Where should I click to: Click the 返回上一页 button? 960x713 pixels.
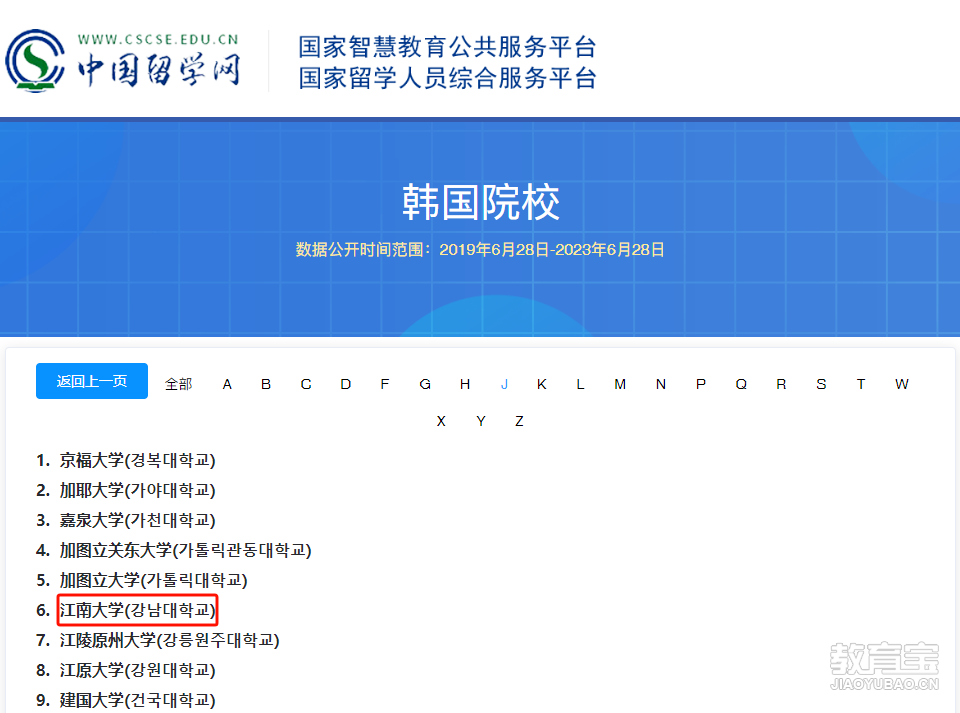[x=92, y=381]
